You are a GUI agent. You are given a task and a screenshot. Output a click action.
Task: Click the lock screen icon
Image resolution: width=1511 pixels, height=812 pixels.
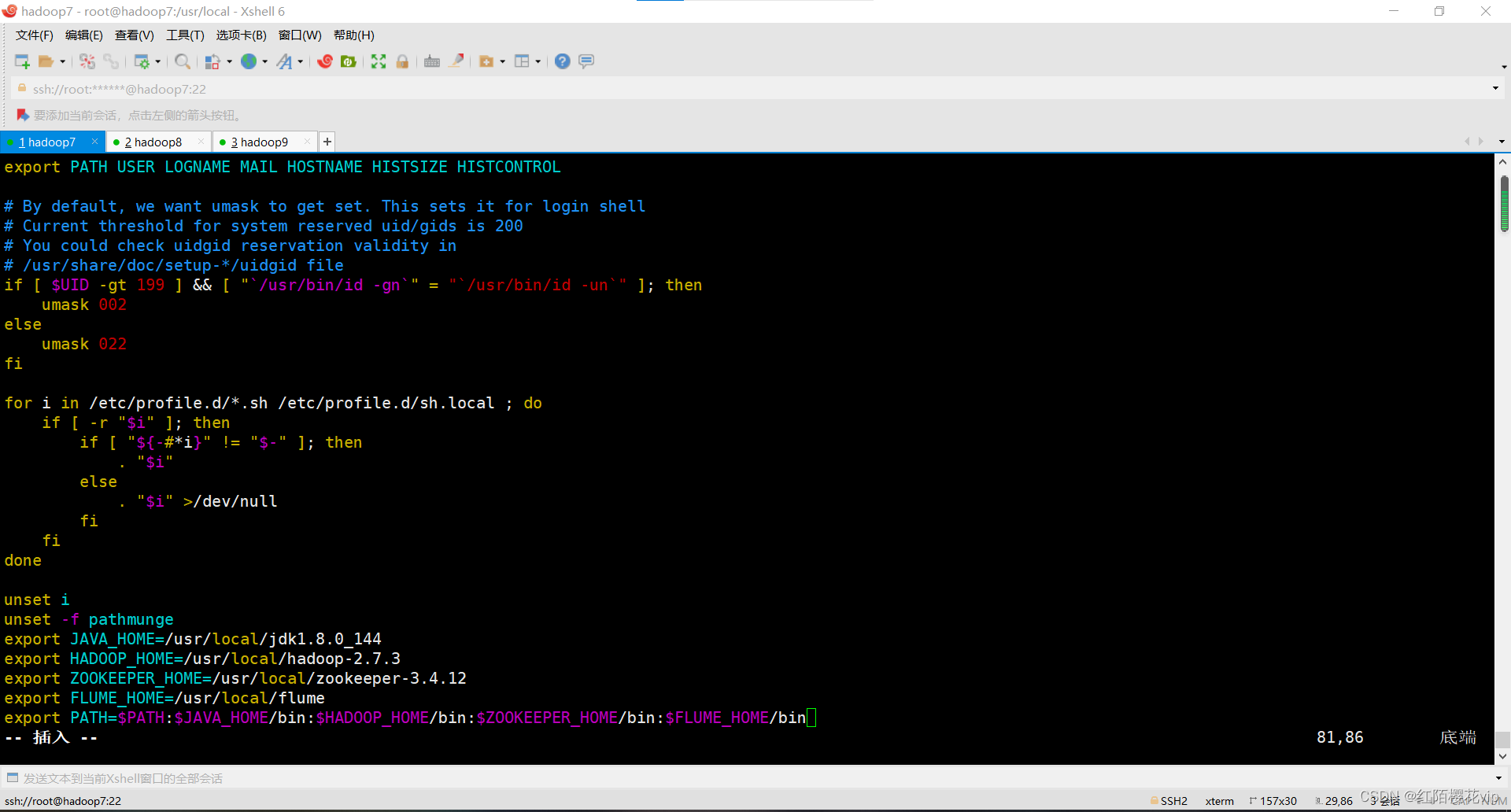(x=402, y=61)
